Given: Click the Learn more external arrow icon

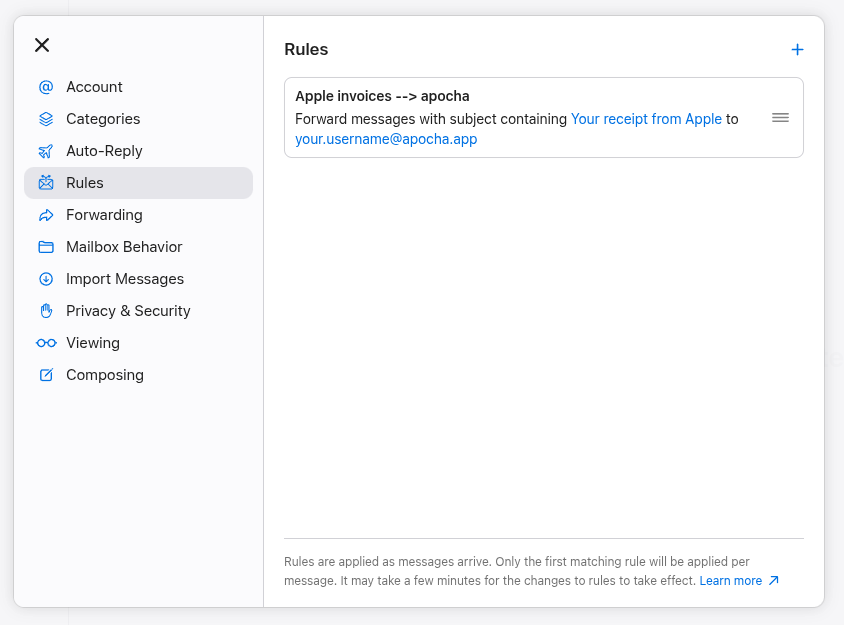Looking at the screenshot, I should [x=773, y=580].
